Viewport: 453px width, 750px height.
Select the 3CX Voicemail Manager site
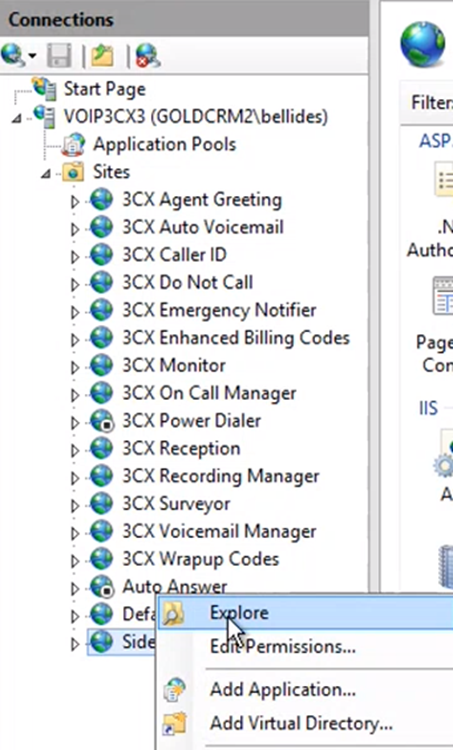[219, 531]
